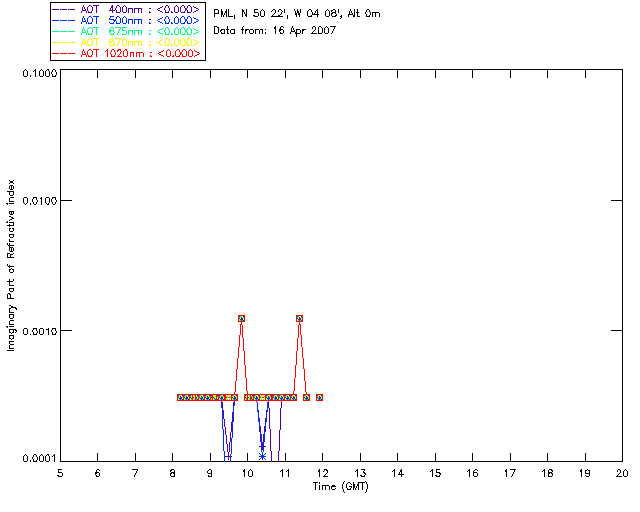Click the x-axis label 20
The image size is (640, 512).
622,473
